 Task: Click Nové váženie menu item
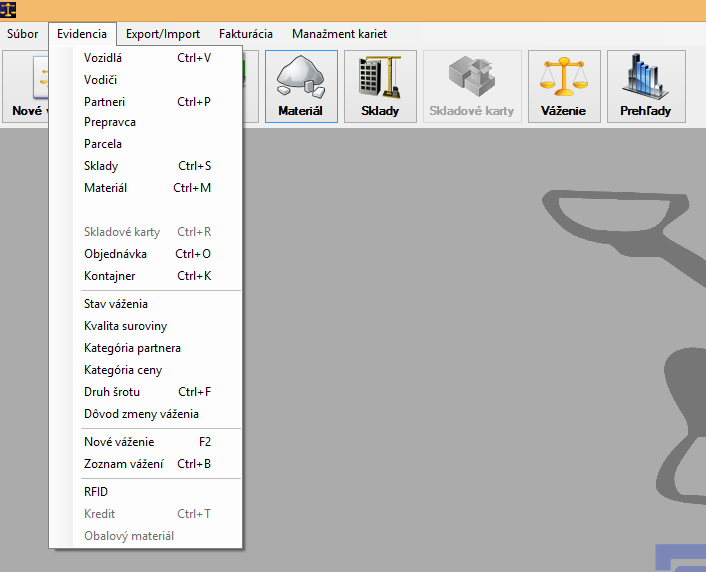(119, 442)
